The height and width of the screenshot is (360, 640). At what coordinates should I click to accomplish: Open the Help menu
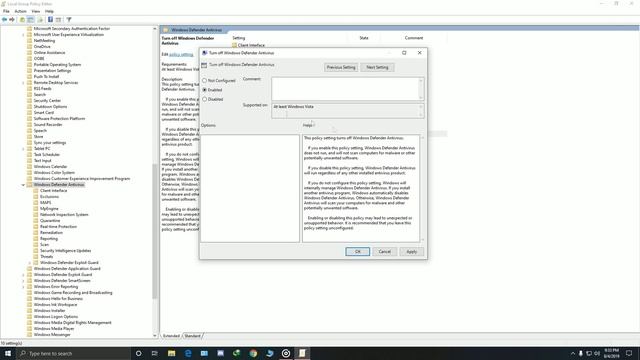[49, 11]
